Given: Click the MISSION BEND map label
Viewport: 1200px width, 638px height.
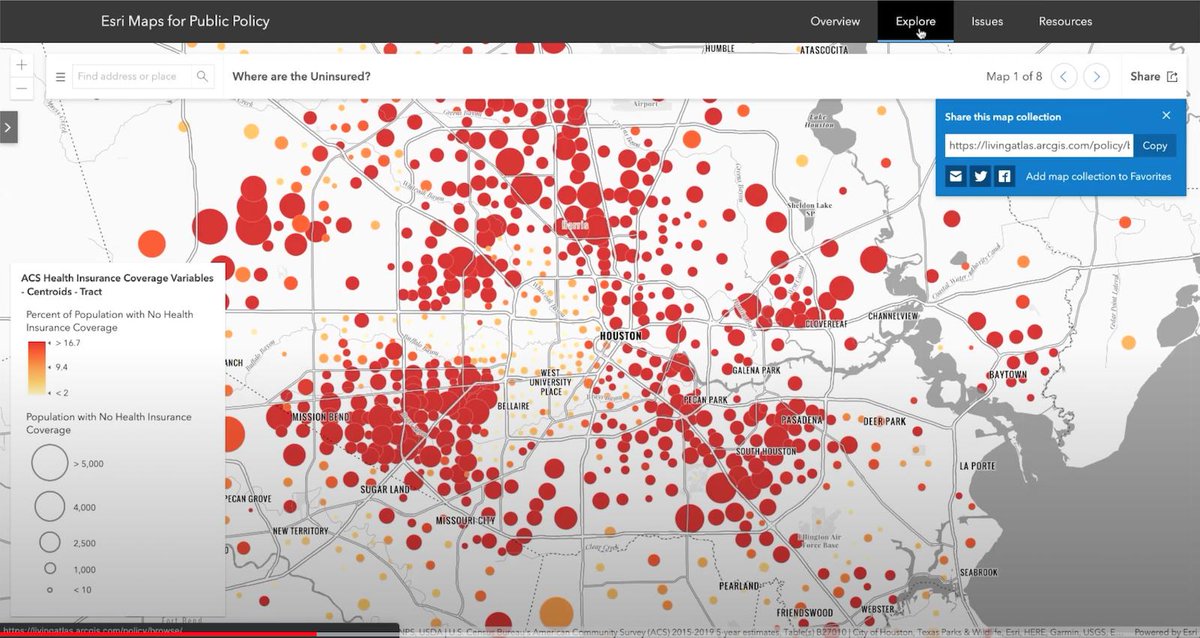Looking at the screenshot, I should tap(322, 416).
